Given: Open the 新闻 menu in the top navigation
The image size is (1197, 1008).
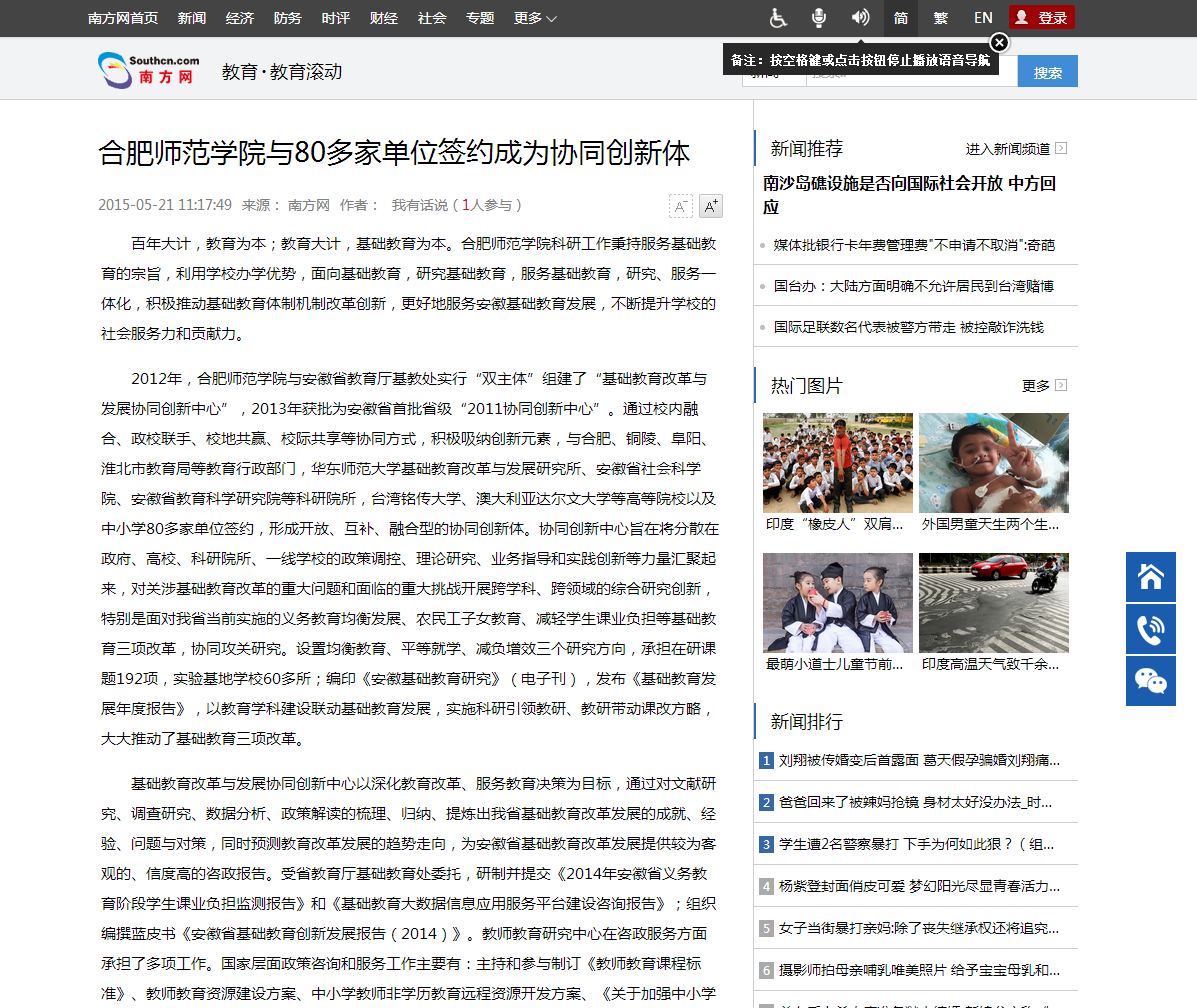Looking at the screenshot, I should (192, 18).
